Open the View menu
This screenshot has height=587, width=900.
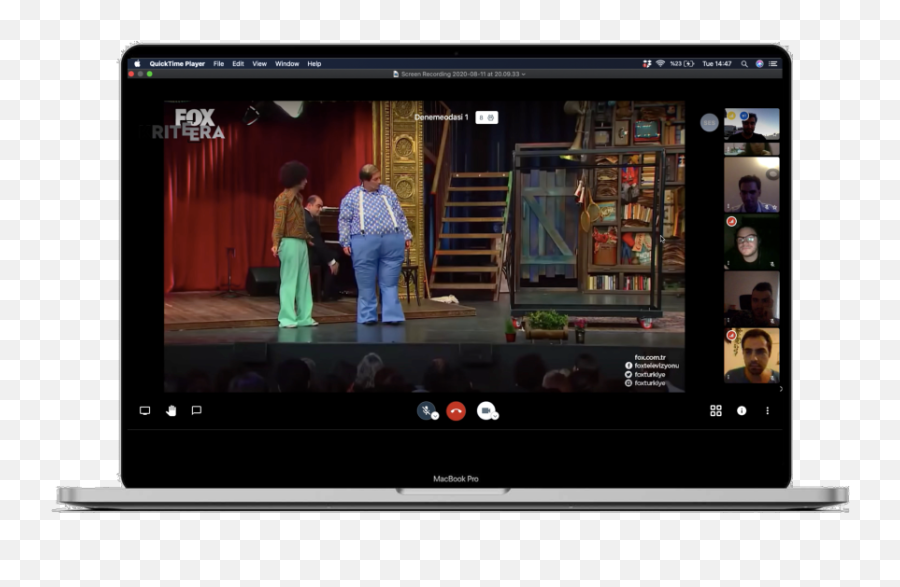(259, 64)
